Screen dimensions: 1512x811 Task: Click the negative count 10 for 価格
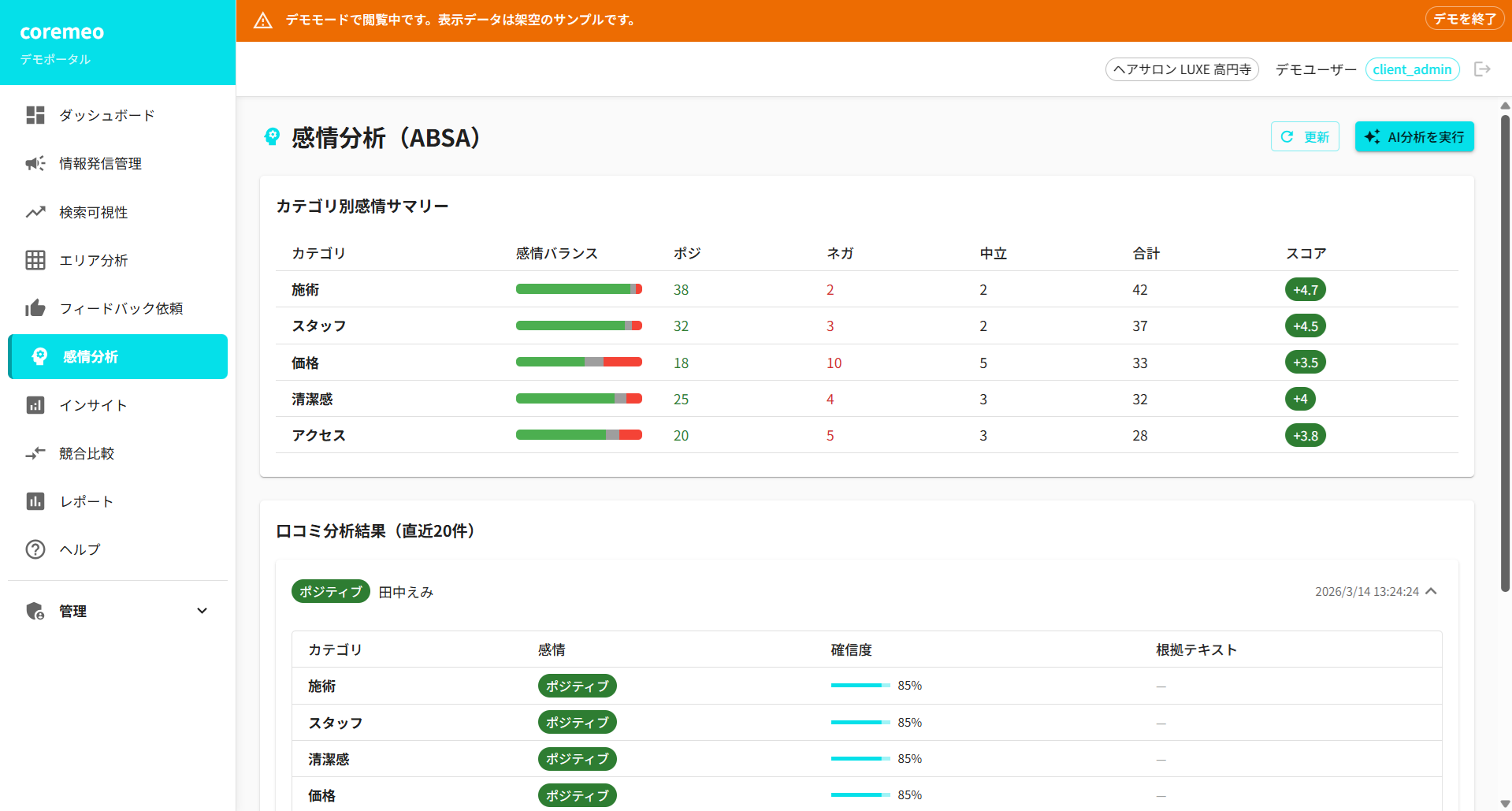click(x=834, y=363)
